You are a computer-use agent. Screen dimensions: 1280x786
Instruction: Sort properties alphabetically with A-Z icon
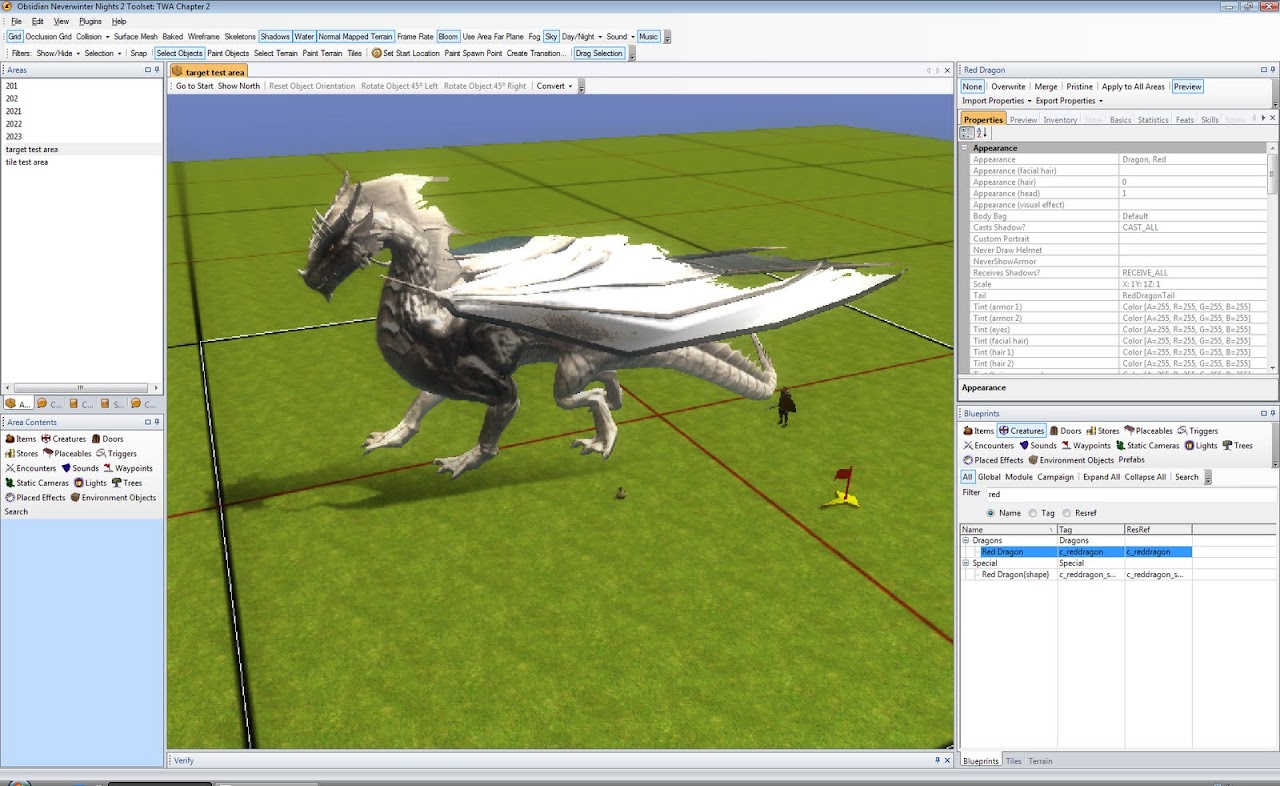tap(982, 133)
